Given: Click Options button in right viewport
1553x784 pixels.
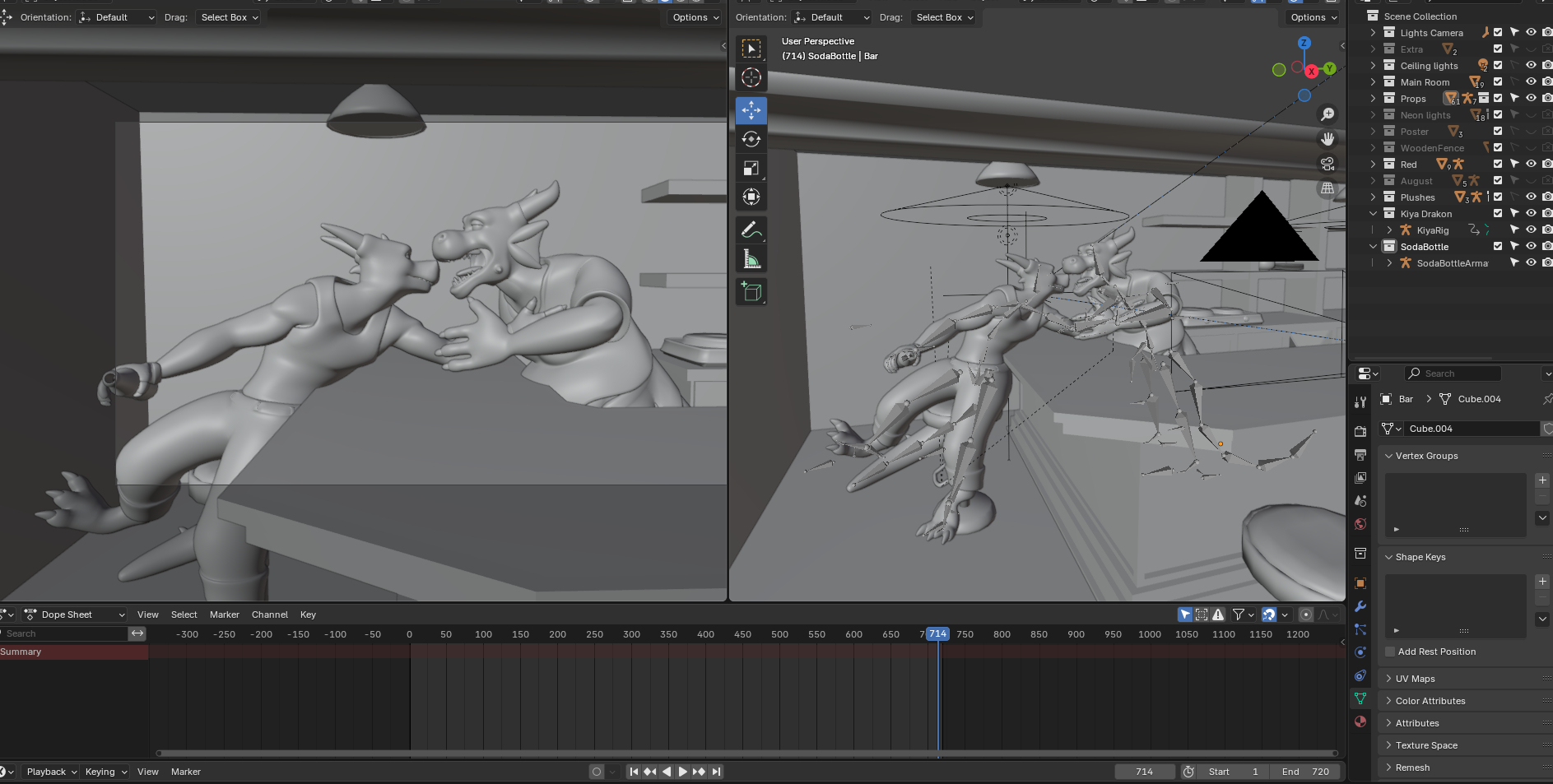Looking at the screenshot, I should pos(1312,17).
